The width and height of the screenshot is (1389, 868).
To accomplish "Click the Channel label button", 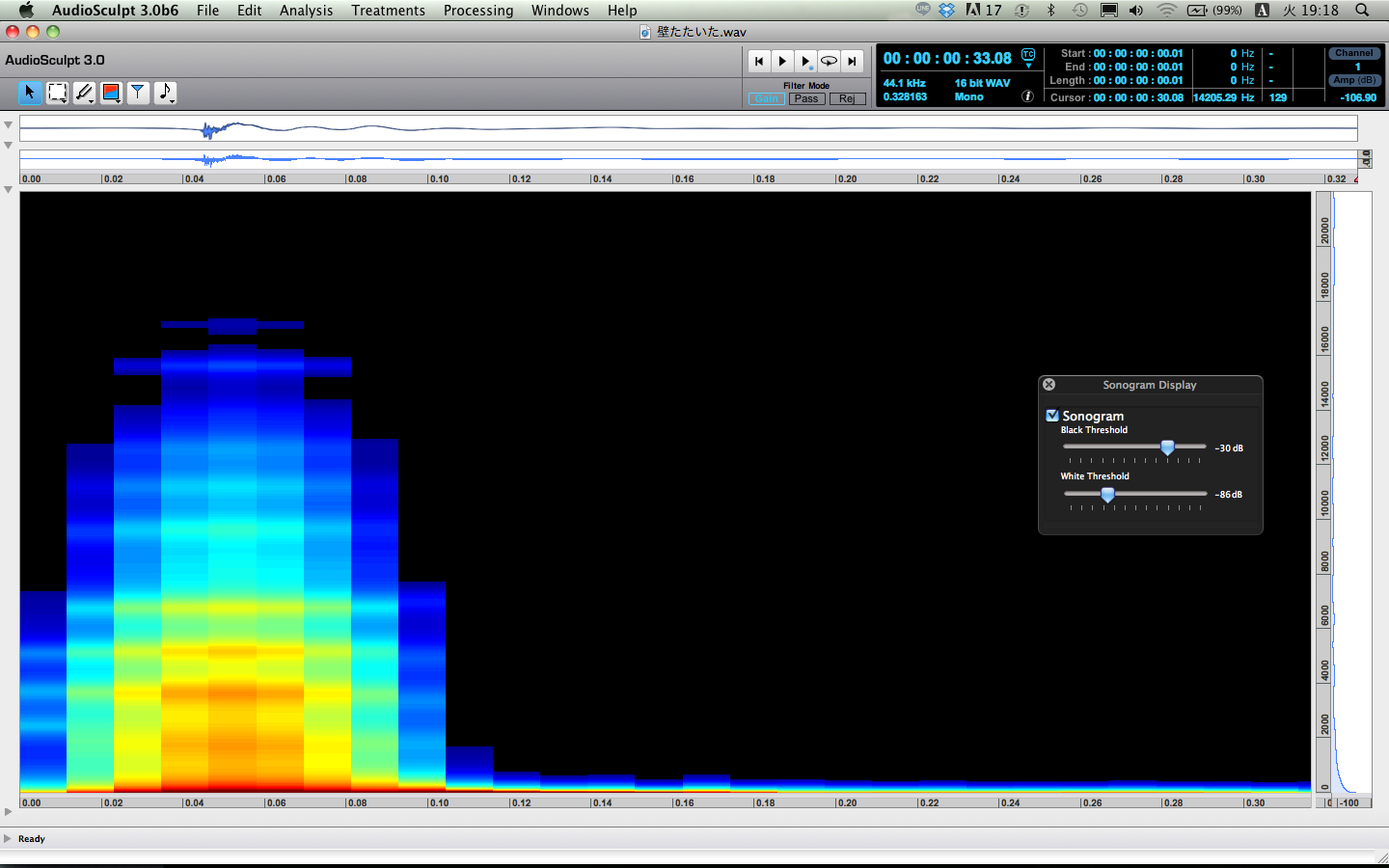I will 1354,53.
